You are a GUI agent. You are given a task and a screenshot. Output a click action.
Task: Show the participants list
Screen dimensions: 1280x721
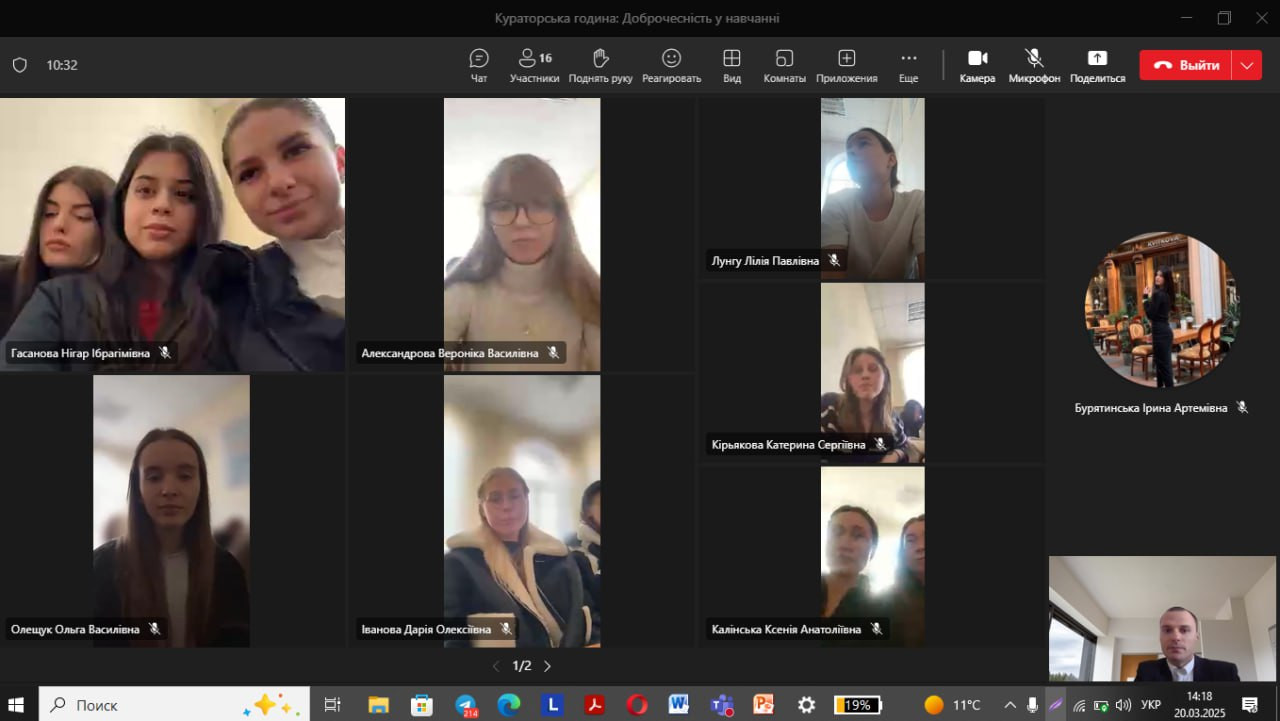(534, 65)
